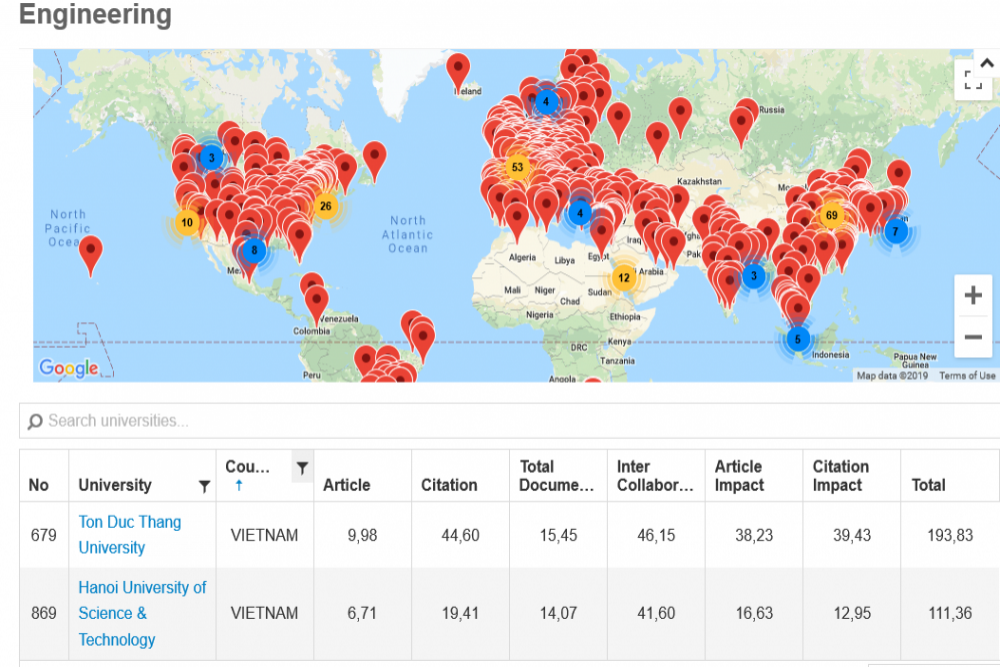1000x667 pixels.
Task: Click the yellow cluster marker labeled 26
Action: pyautogui.click(x=325, y=206)
